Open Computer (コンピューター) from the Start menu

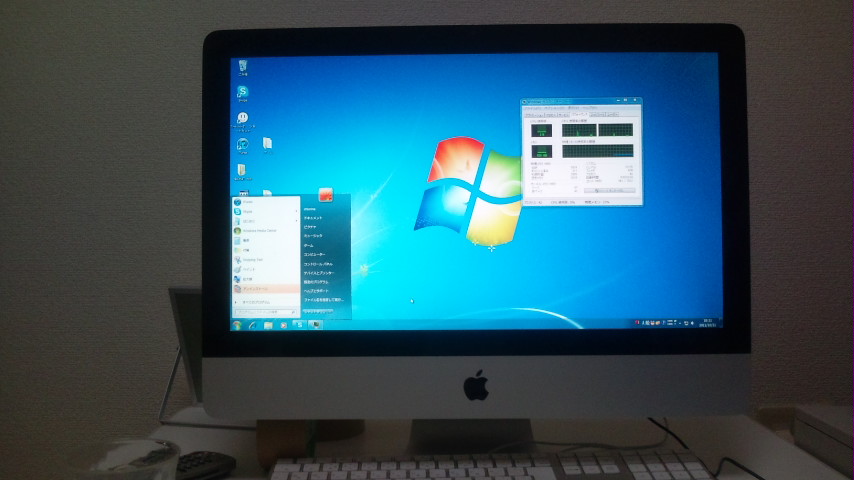pos(314,254)
